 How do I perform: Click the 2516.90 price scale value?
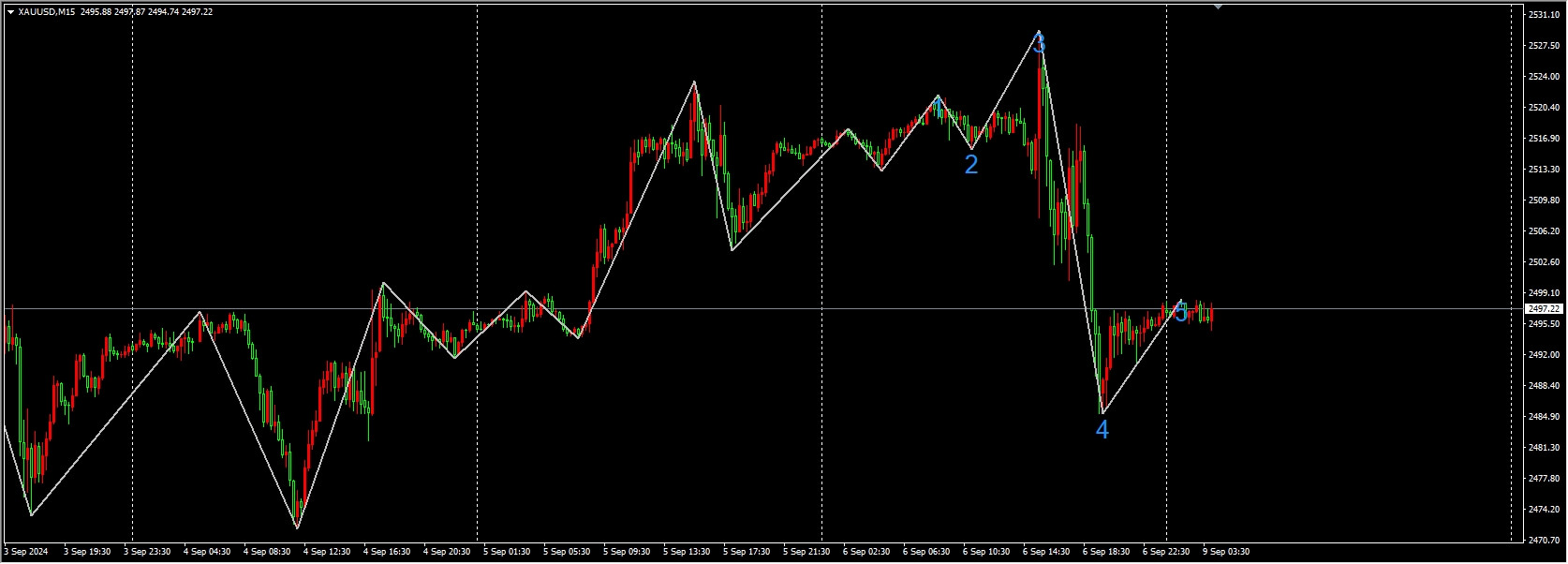point(1544,139)
